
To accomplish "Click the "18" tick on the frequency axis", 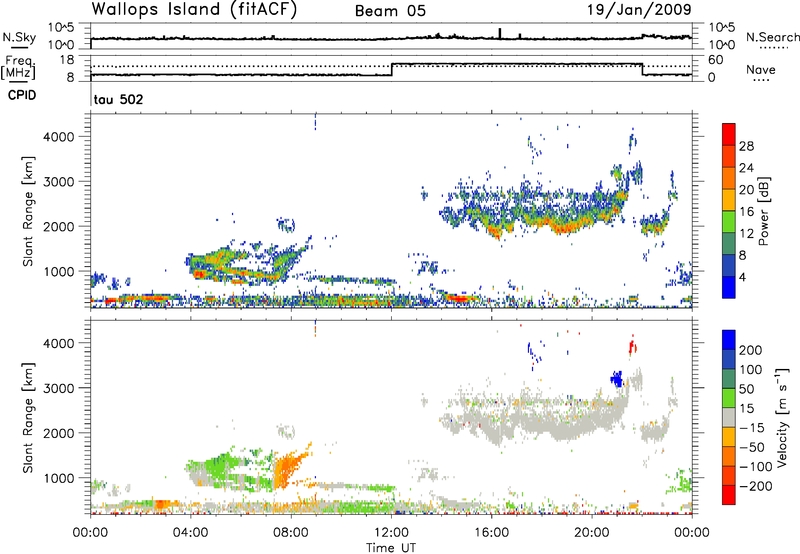I will pos(67,60).
